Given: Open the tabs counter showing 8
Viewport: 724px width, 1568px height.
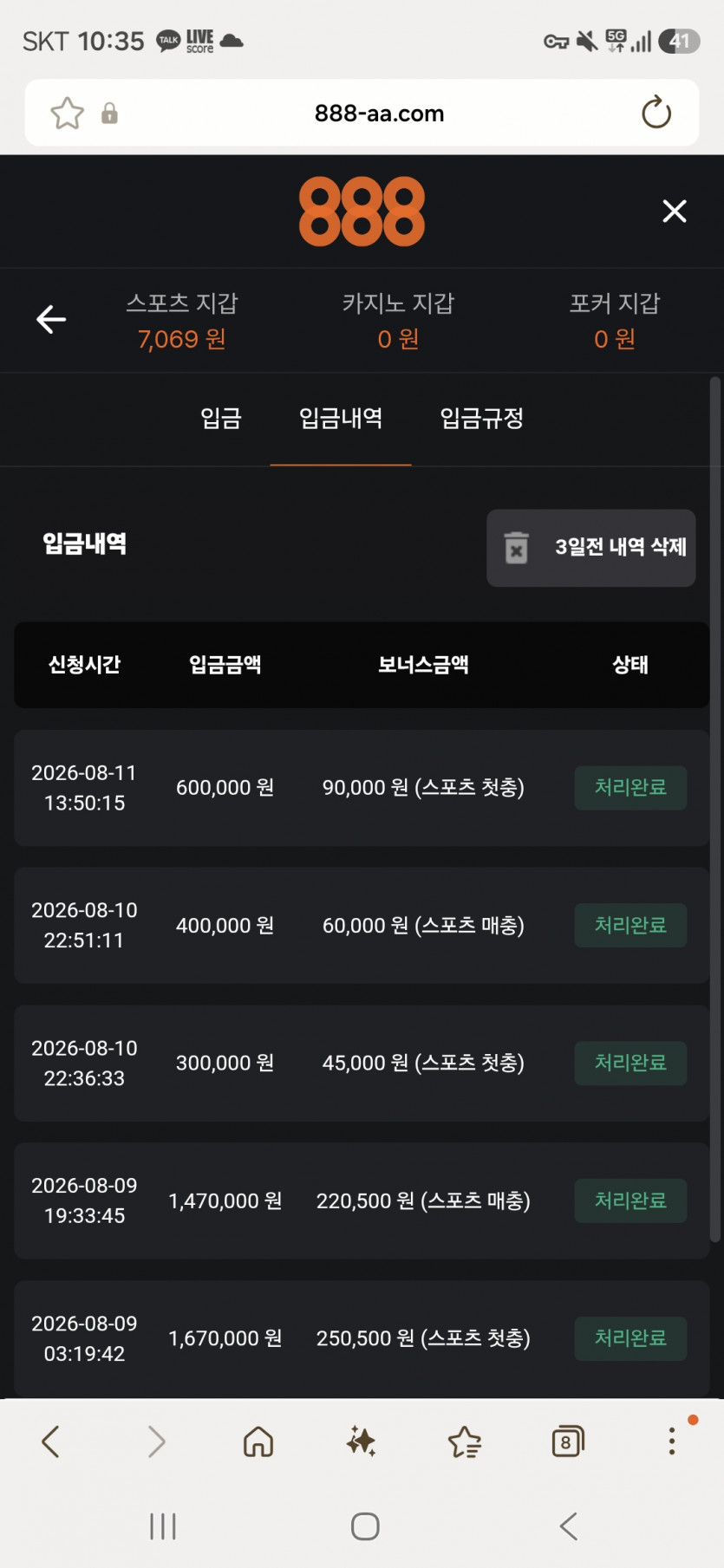Looking at the screenshot, I should (x=567, y=1442).
